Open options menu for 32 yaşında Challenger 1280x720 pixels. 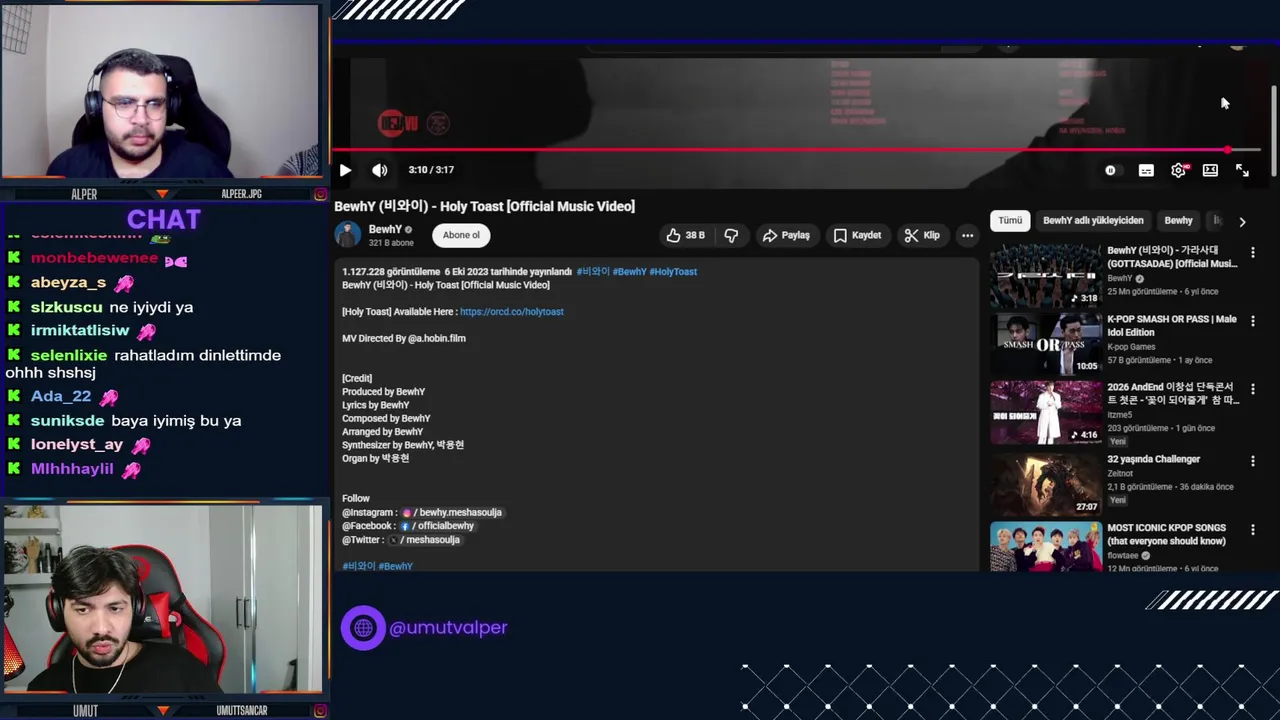pyautogui.click(x=1252, y=461)
